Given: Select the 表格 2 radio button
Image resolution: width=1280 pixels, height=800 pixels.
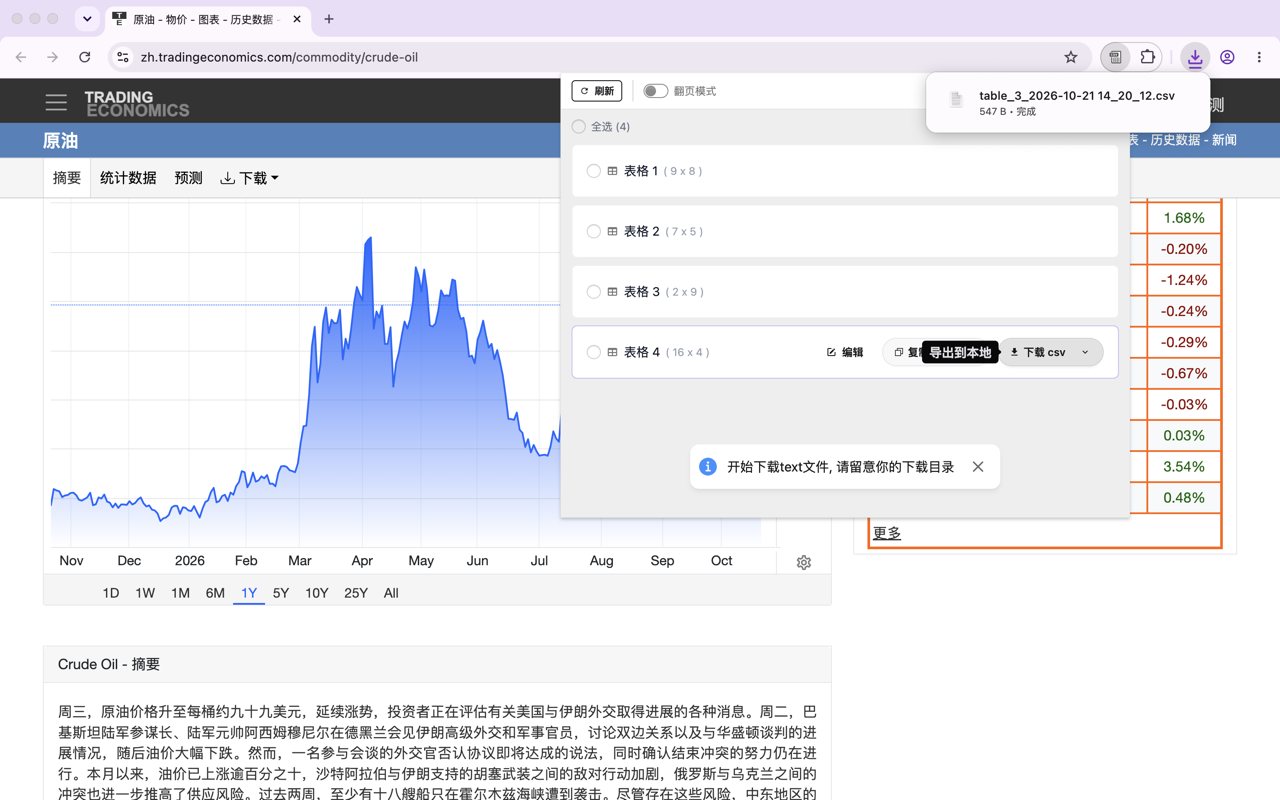Looking at the screenshot, I should [594, 232].
